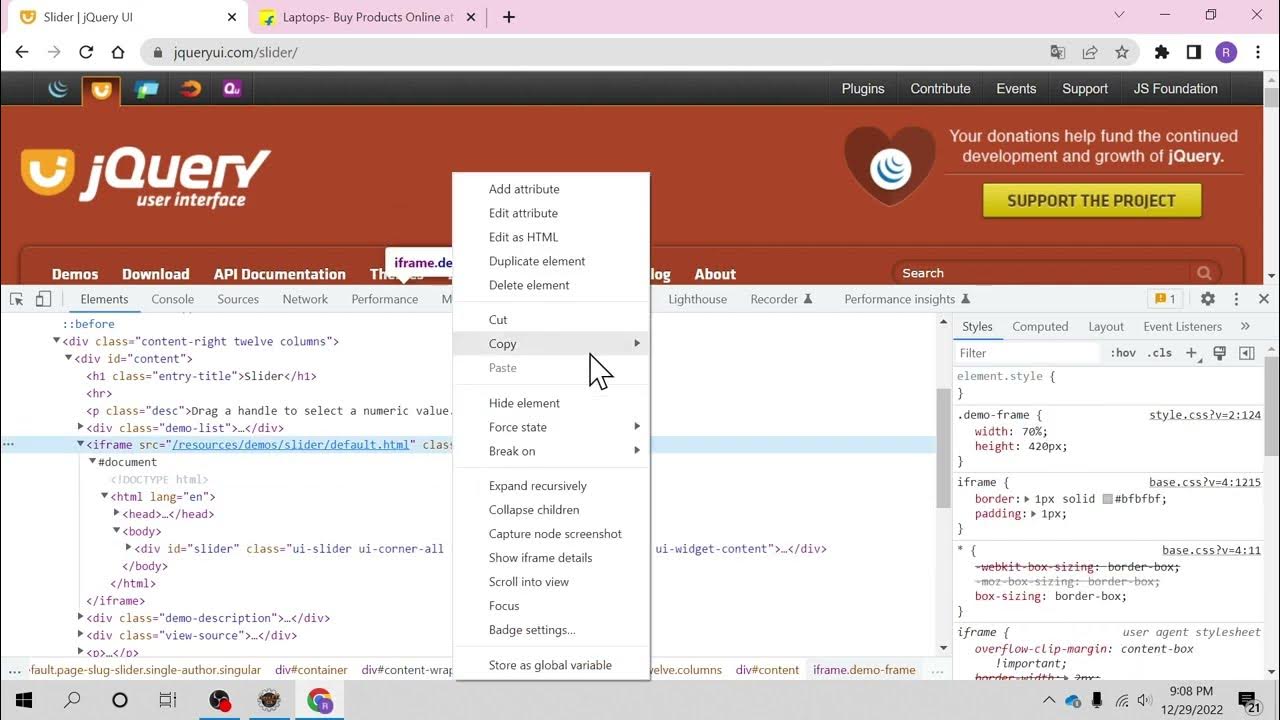Open Task View on taskbar

click(168, 700)
